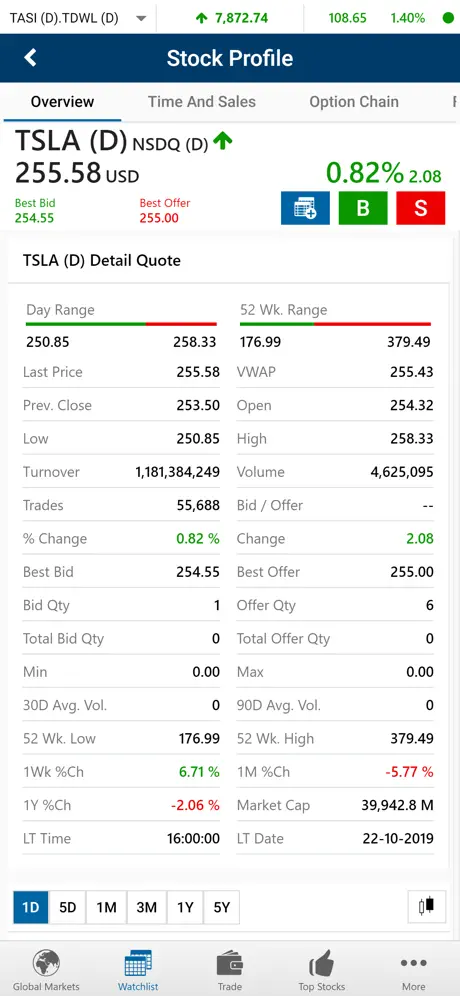Tap VWAP value 255.43
The width and height of the screenshot is (460, 996).
[412, 372]
